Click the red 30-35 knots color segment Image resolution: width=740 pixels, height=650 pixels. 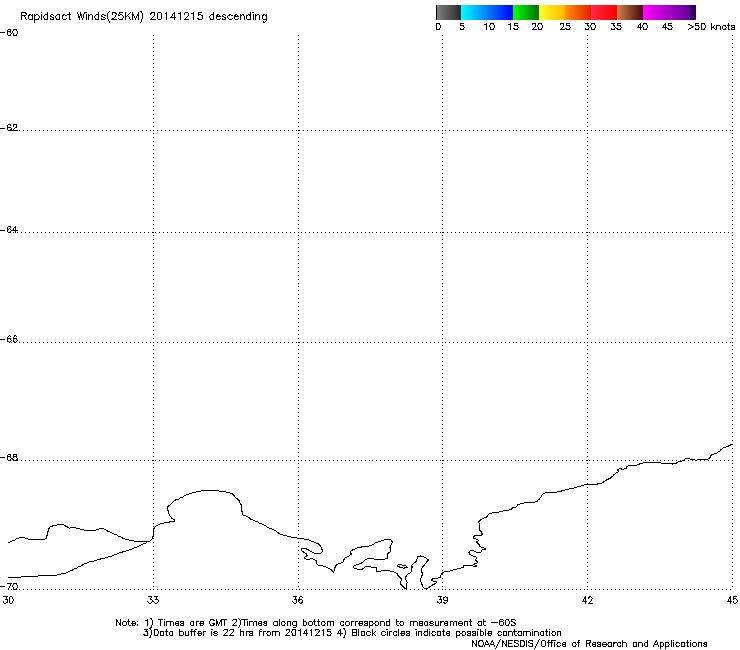coord(604,12)
